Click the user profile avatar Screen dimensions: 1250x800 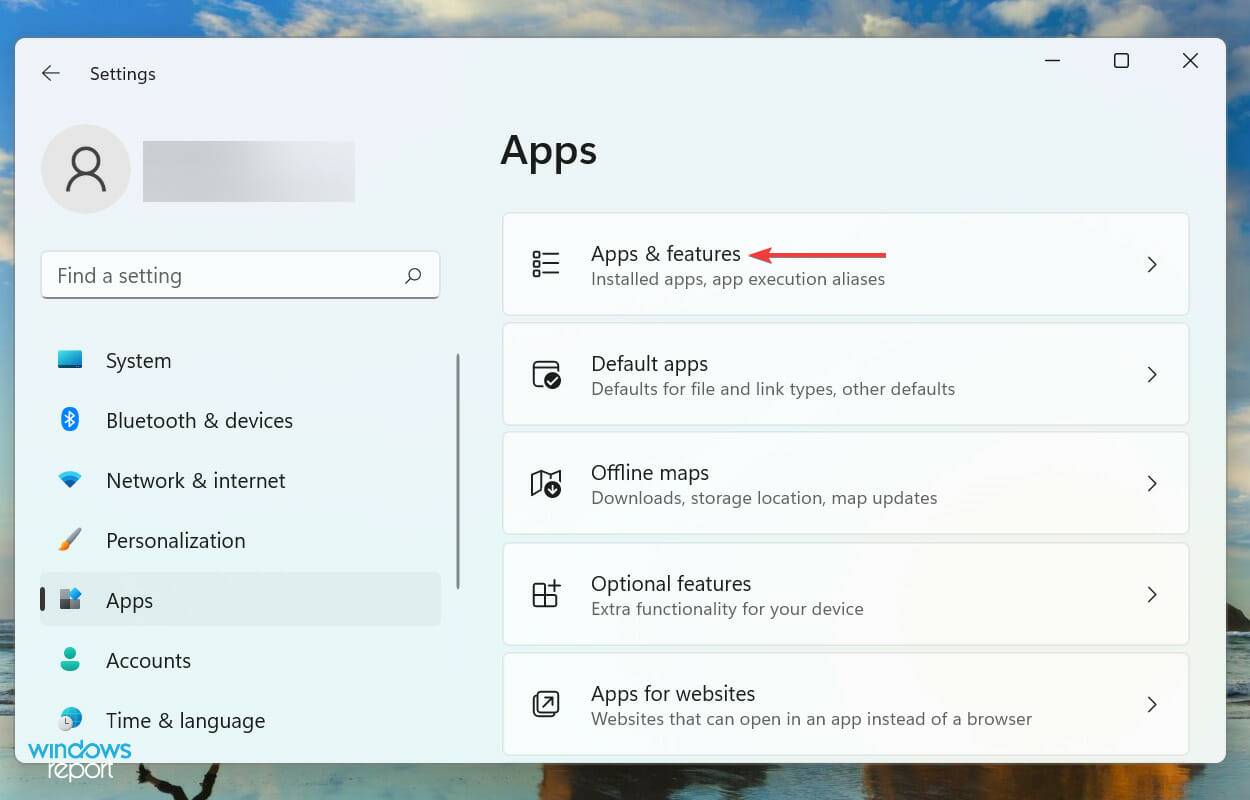tap(86, 169)
